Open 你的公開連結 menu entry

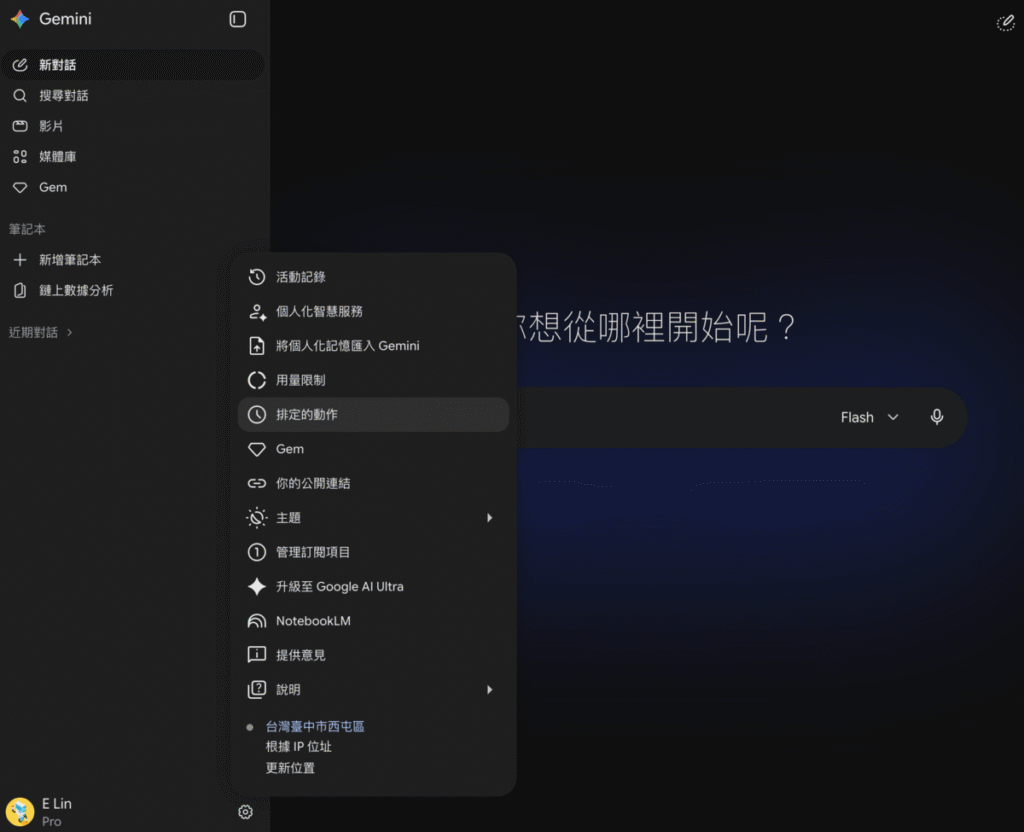(x=373, y=483)
